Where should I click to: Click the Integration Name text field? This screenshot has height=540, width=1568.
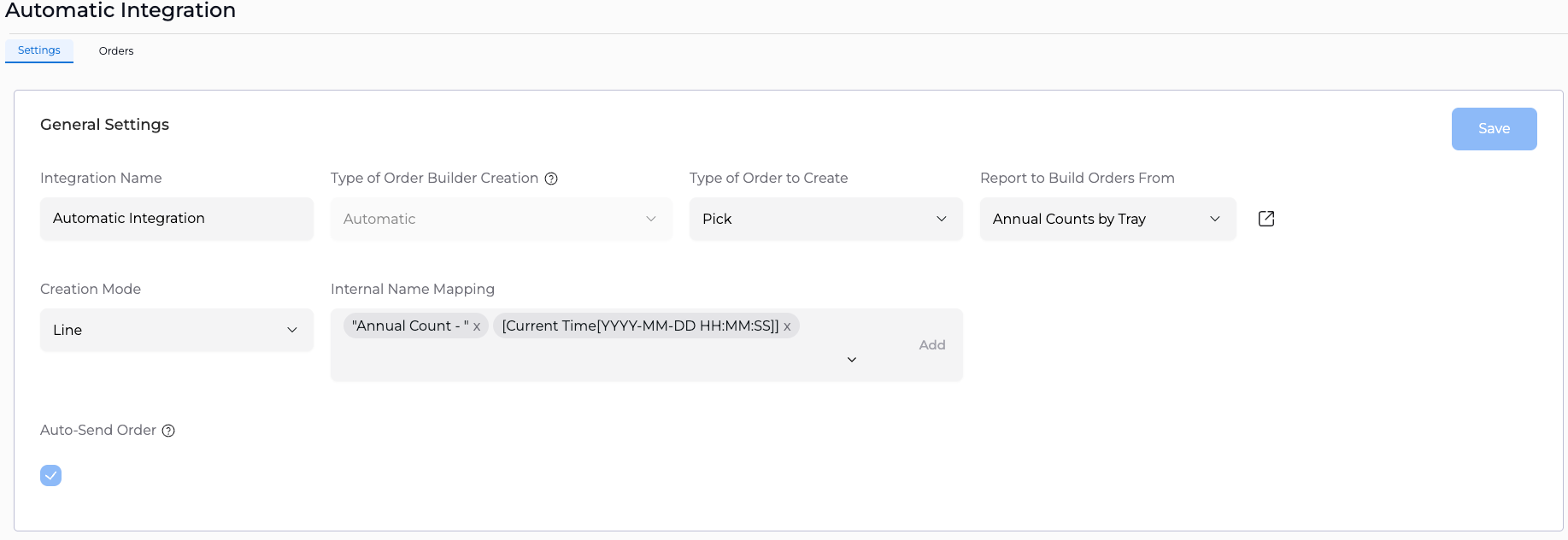pyautogui.click(x=177, y=219)
